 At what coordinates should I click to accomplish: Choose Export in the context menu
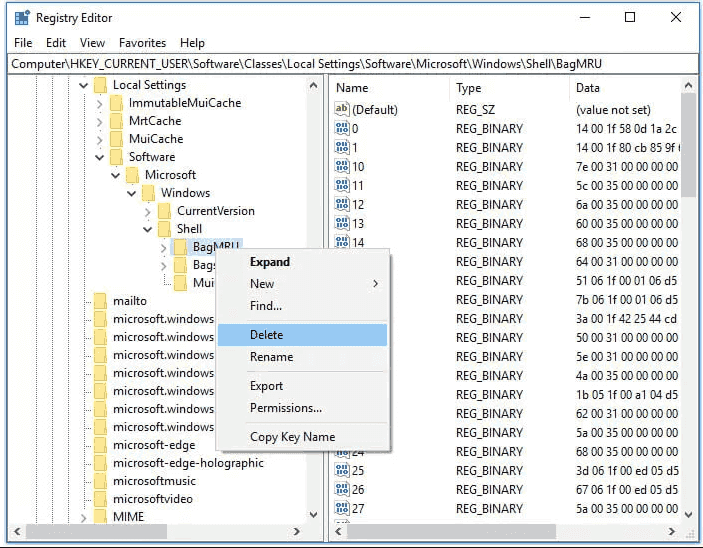(302, 386)
